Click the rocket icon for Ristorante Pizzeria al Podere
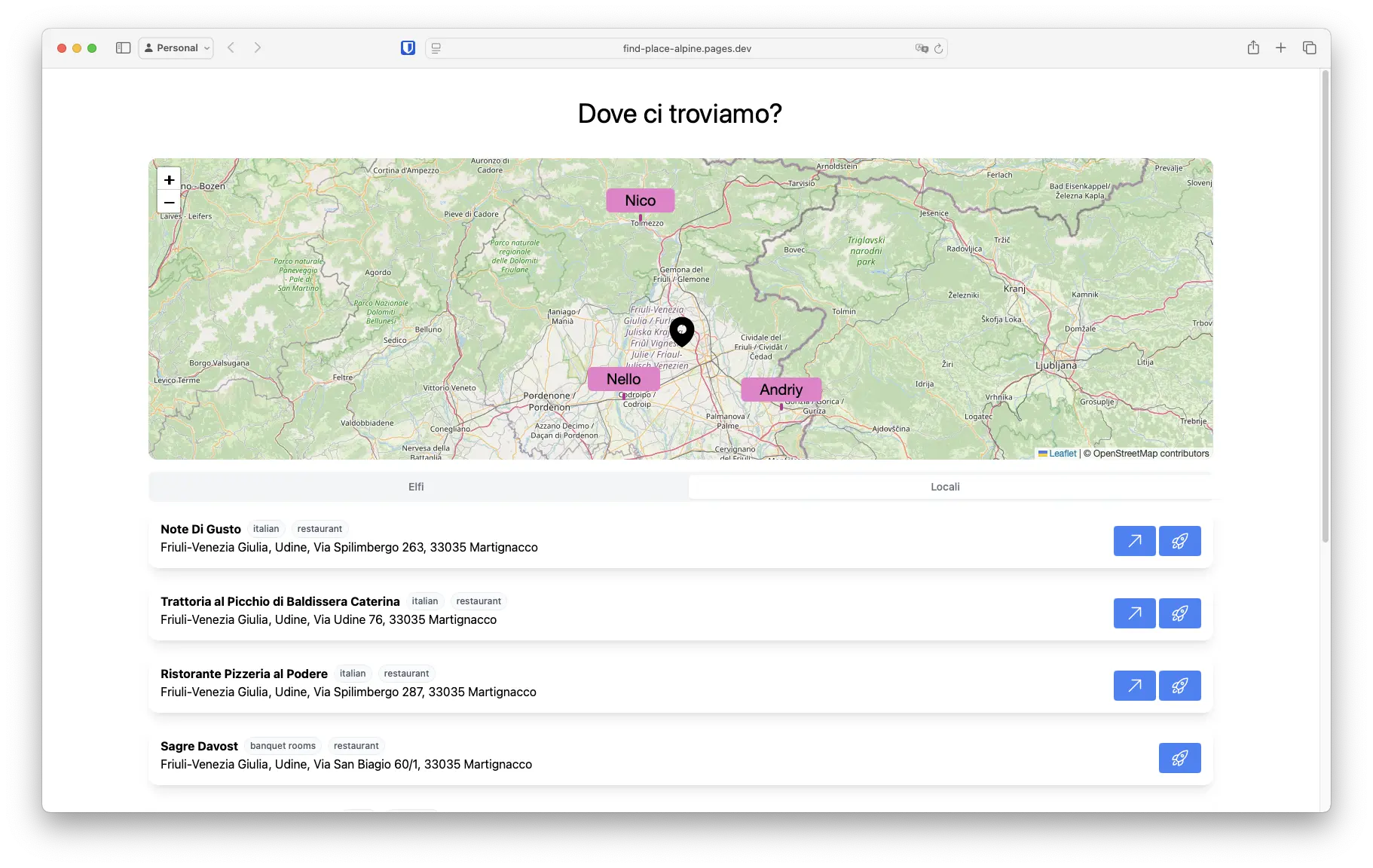This screenshot has width=1373, height=868. coord(1180,686)
